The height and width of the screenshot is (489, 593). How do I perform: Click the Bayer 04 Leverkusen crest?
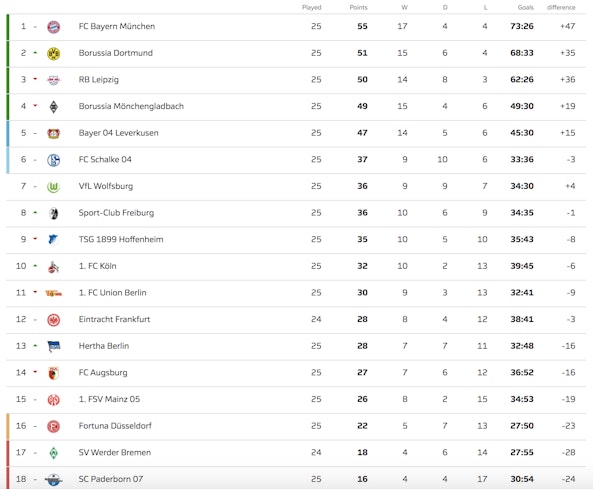coord(53,134)
